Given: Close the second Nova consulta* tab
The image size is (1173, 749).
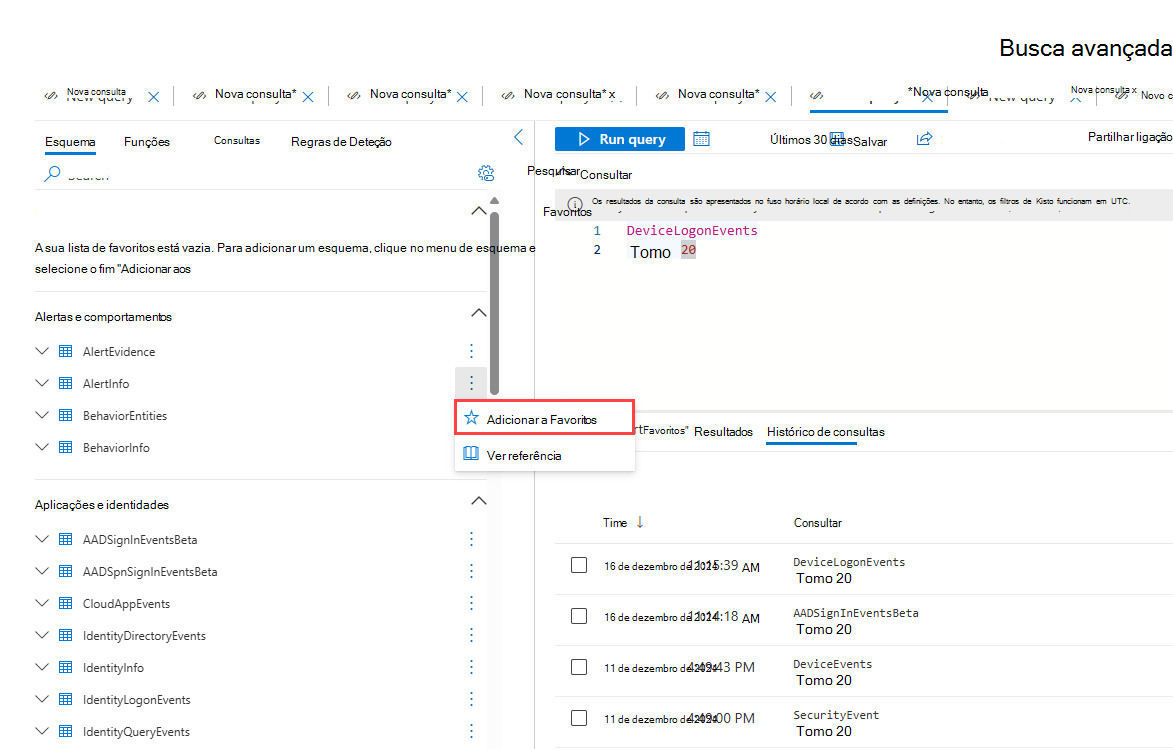Looking at the screenshot, I should pyautogui.click(x=308, y=97).
